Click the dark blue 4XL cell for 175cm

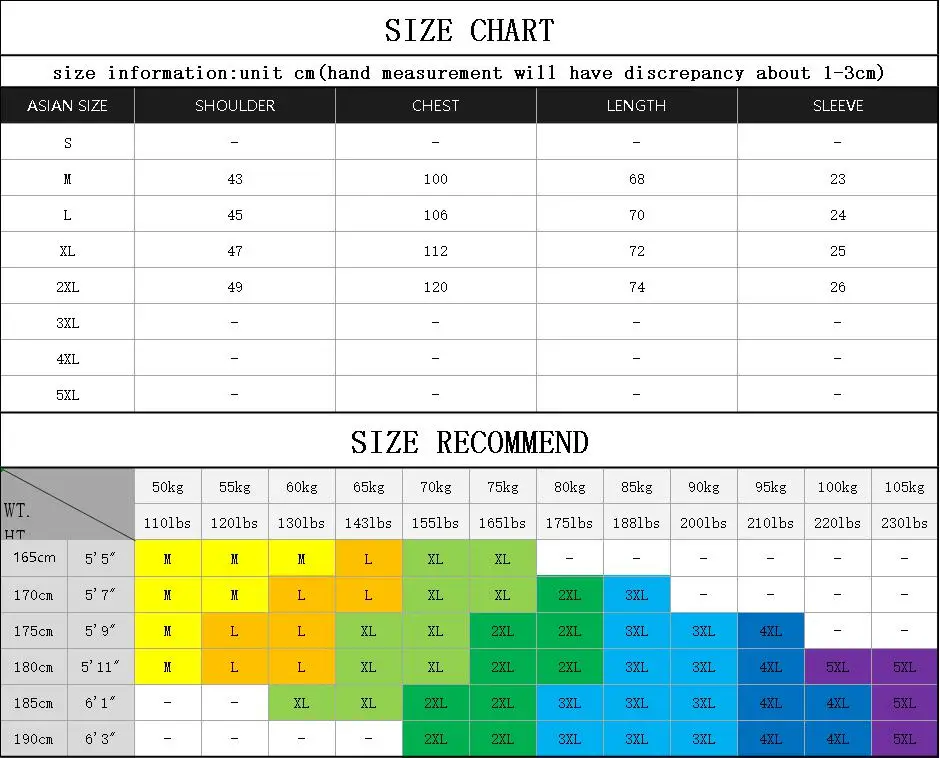(x=771, y=631)
